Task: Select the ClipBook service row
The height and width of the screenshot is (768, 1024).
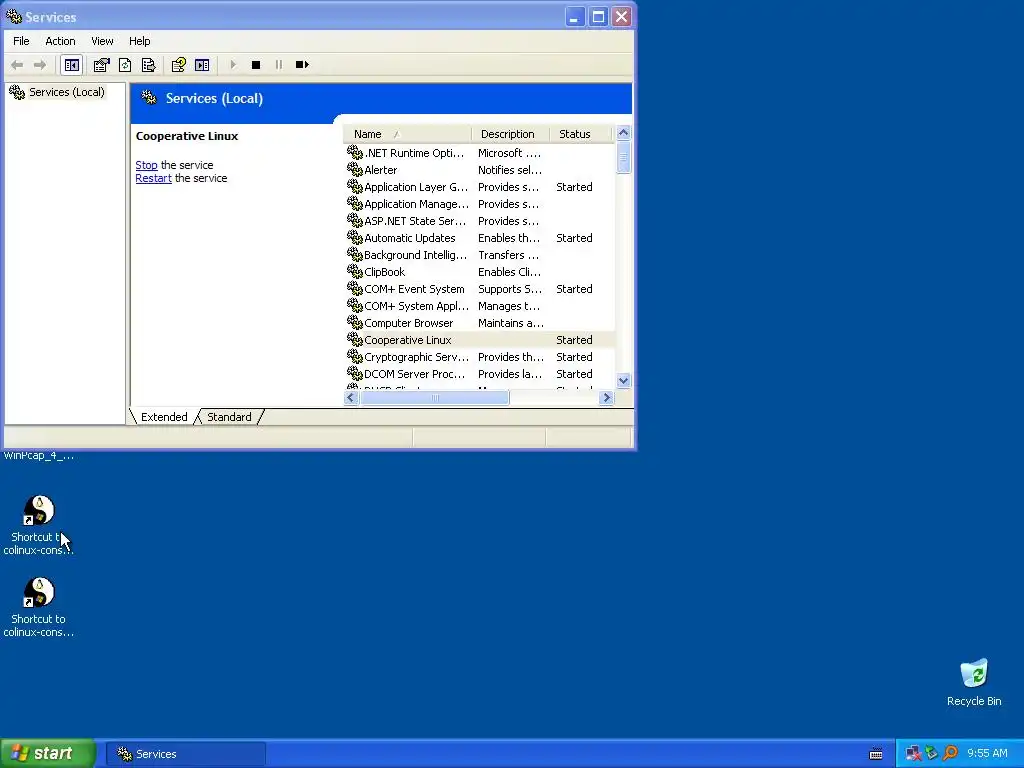Action: click(x=479, y=272)
